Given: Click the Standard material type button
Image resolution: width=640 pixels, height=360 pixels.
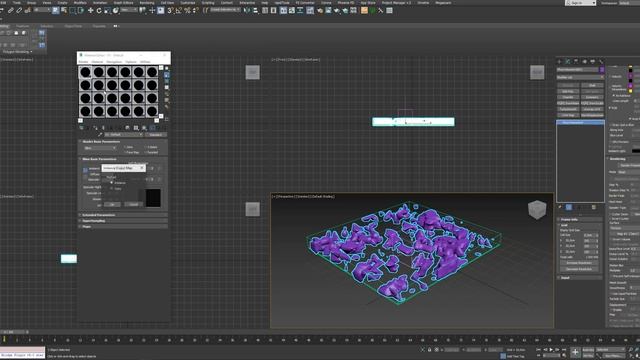Looking at the screenshot, I should [x=156, y=134].
